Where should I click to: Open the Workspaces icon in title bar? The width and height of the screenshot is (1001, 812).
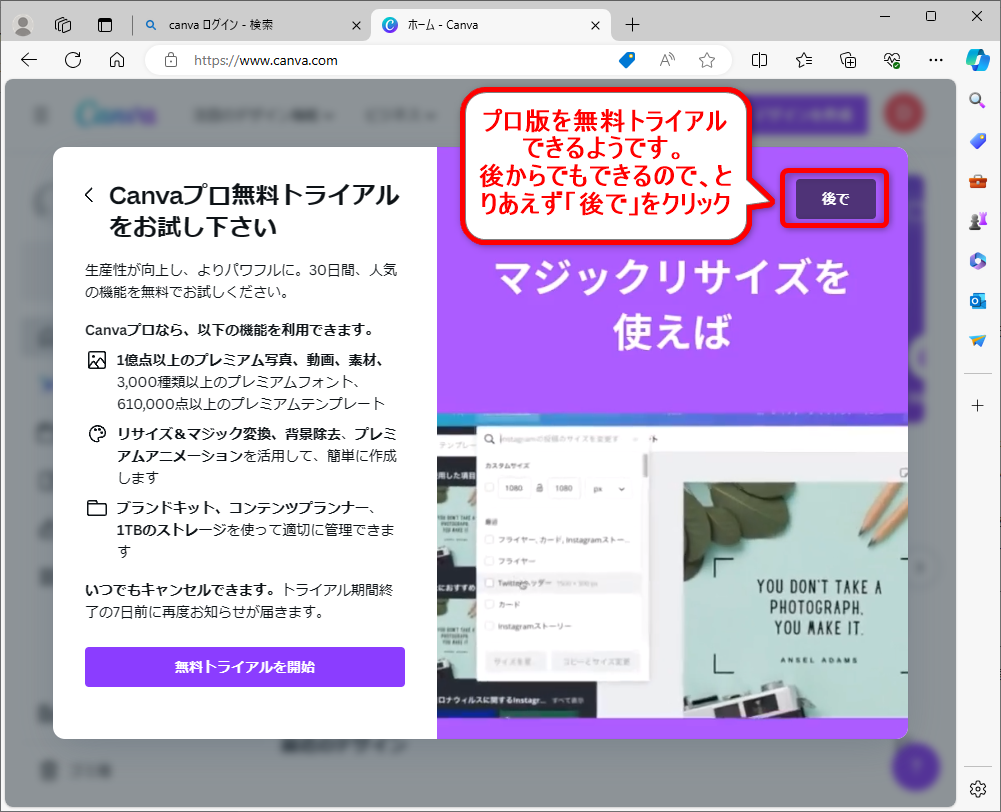coord(63,25)
